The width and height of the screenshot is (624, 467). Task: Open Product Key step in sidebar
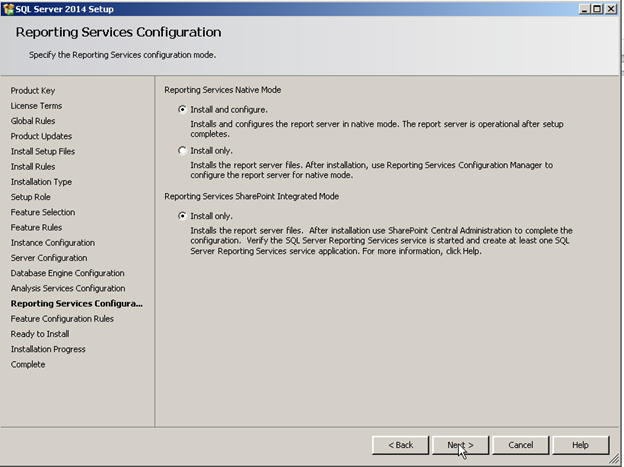[33, 91]
